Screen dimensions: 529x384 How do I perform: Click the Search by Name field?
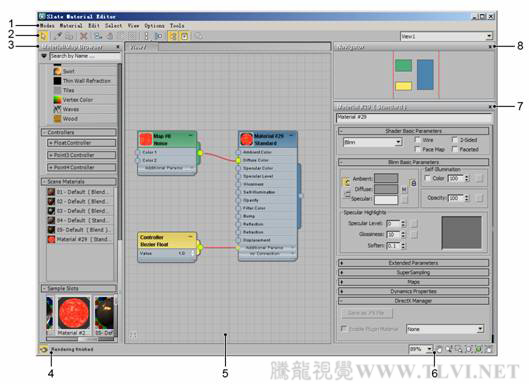85,56
